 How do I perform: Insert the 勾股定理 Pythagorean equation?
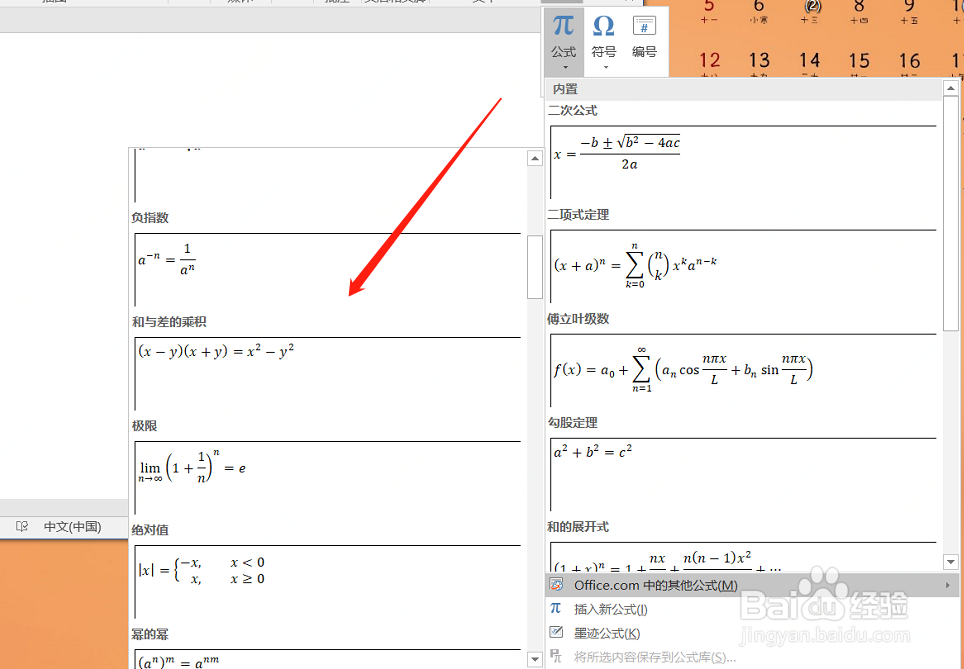pos(743,474)
